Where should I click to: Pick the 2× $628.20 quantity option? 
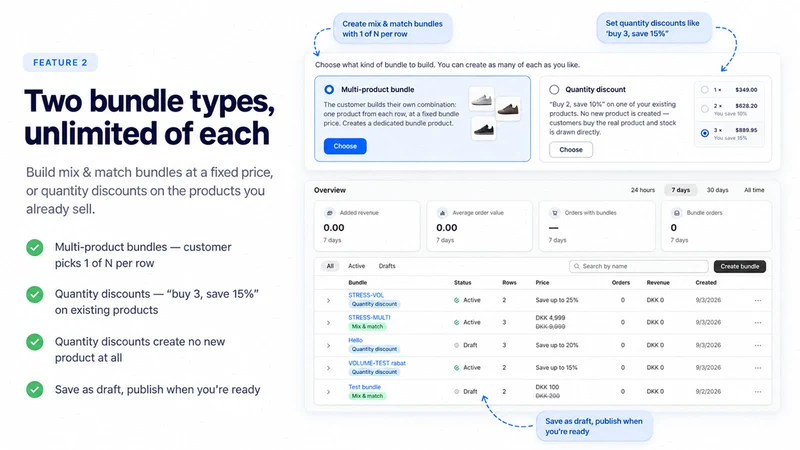point(705,109)
